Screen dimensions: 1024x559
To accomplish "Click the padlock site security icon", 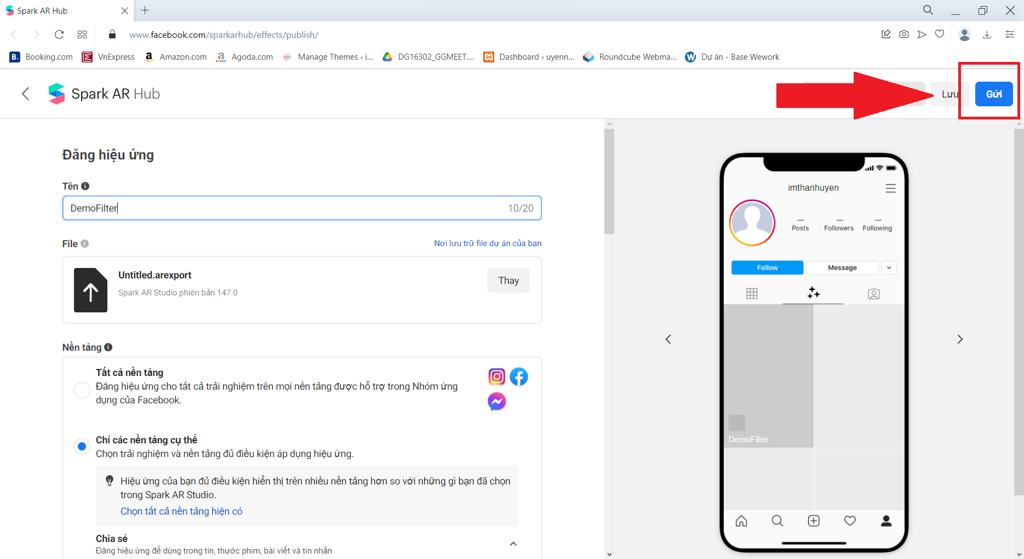I will click(x=112, y=35).
